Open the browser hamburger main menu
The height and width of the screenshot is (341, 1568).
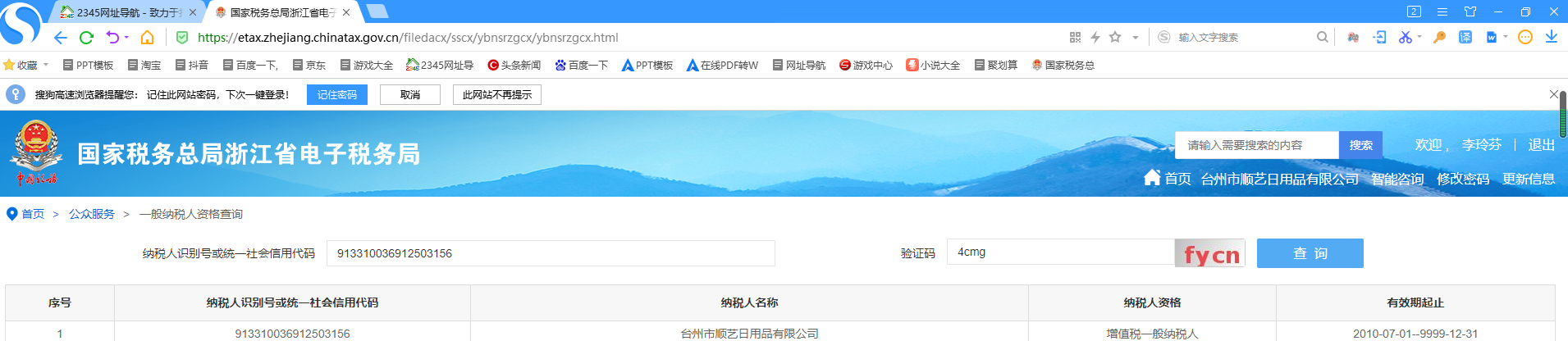pos(1442,12)
